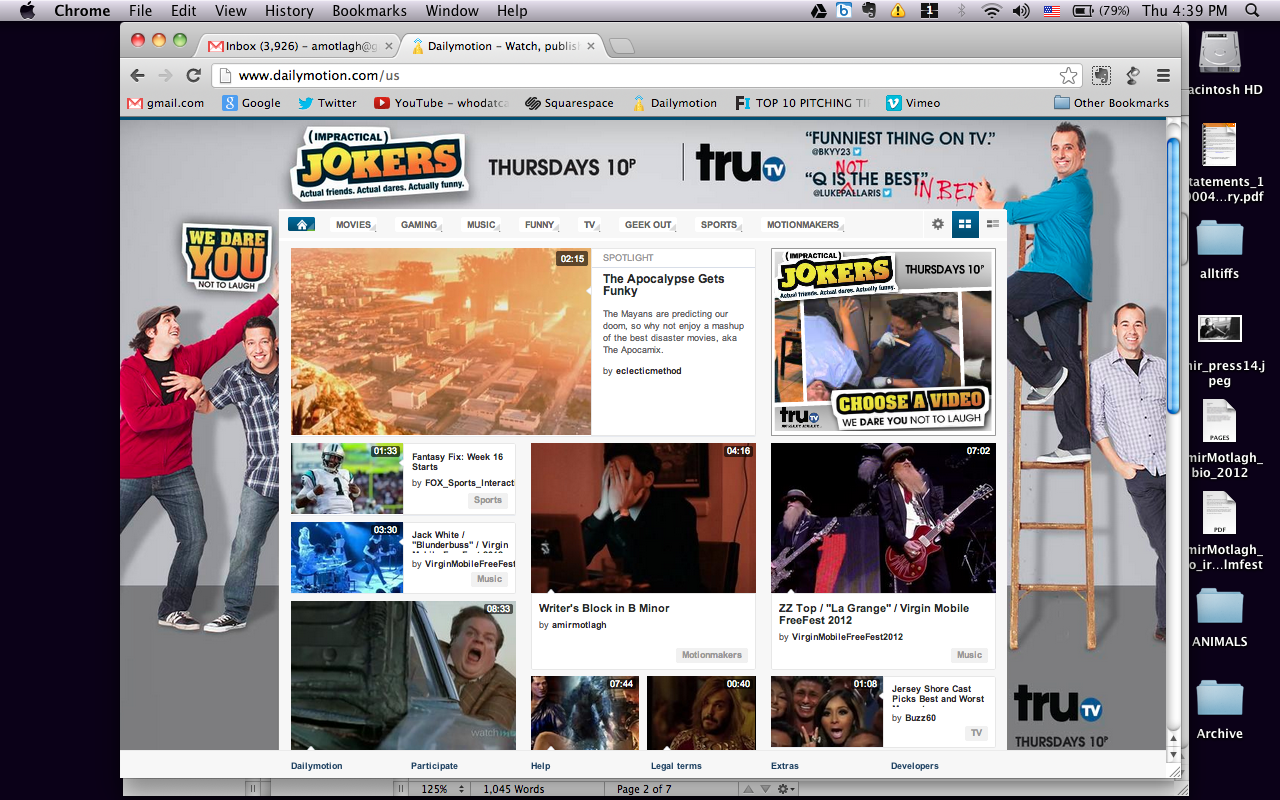Play the Fantasy Fix Week 16 thumbnail
1280x800 pixels.
(346, 479)
